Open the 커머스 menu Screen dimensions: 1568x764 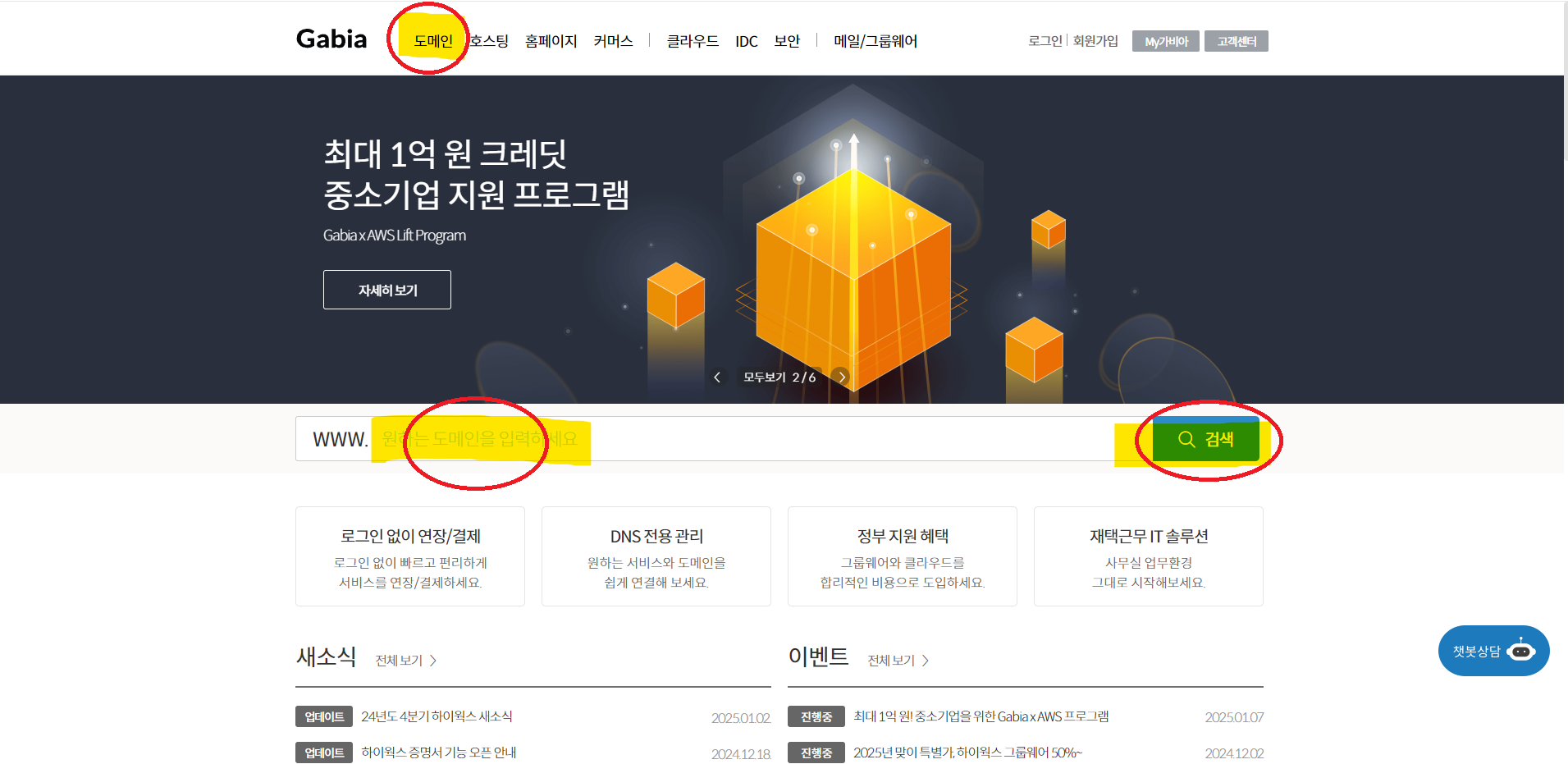[613, 41]
